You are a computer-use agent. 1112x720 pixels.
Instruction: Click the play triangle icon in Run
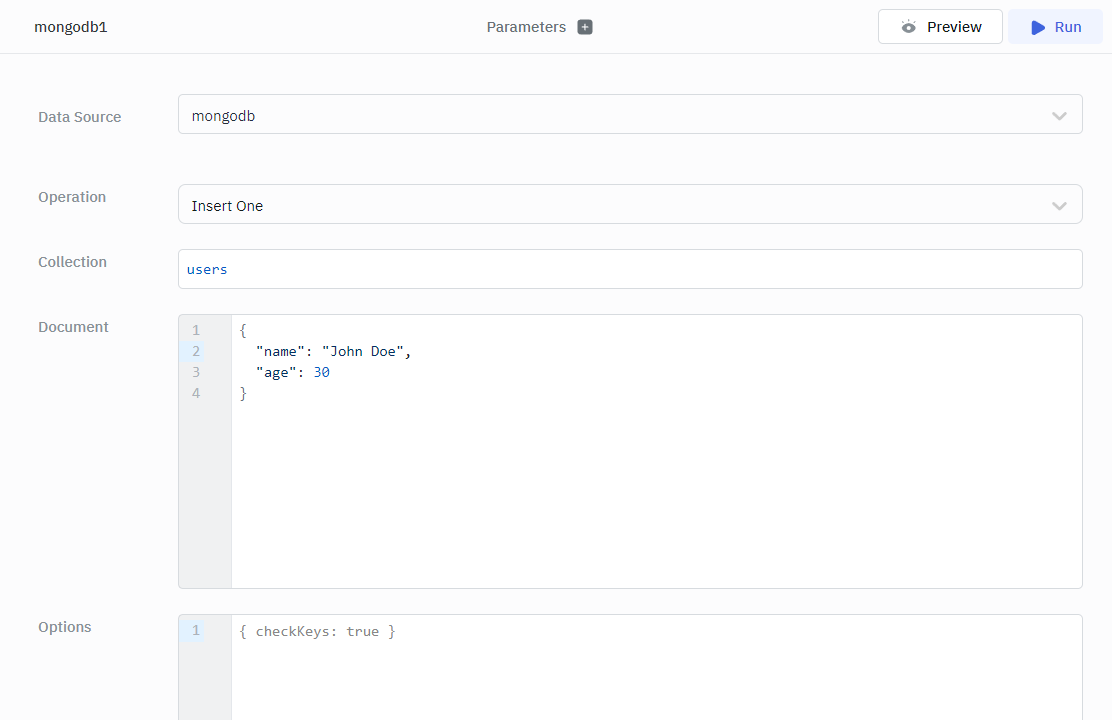pos(1038,27)
